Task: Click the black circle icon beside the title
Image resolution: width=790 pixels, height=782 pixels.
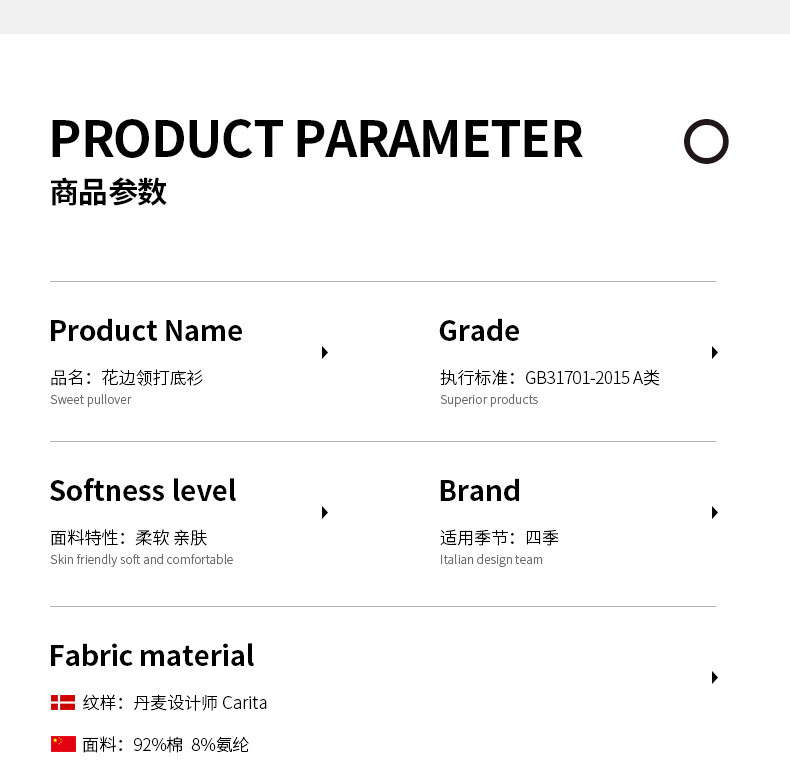Action: (x=706, y=141)
